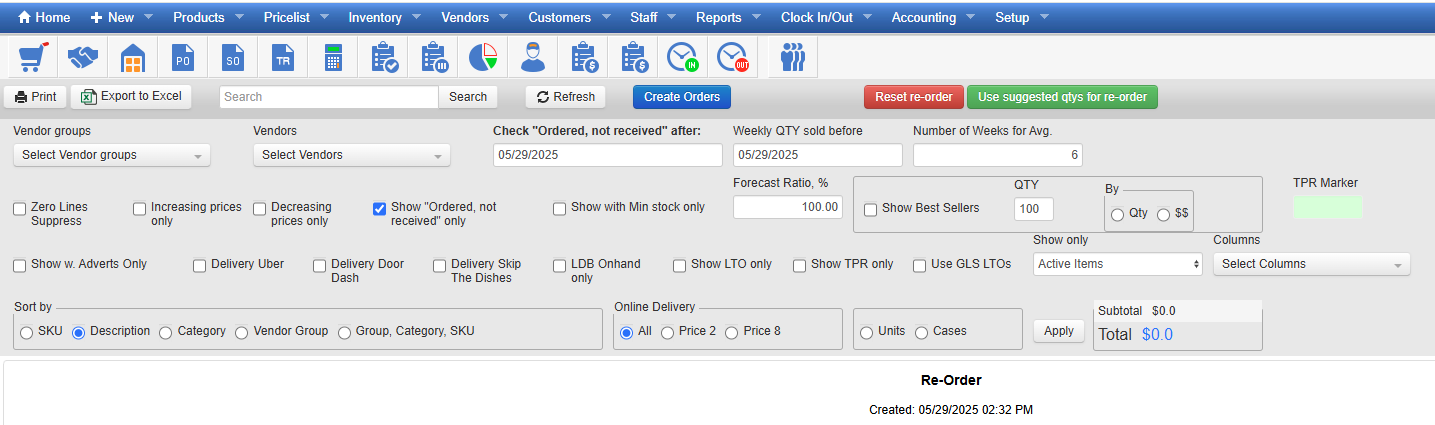Screen dimensions: 1435x425
Task: Open the group of people icon
Action: click(792, 58)
